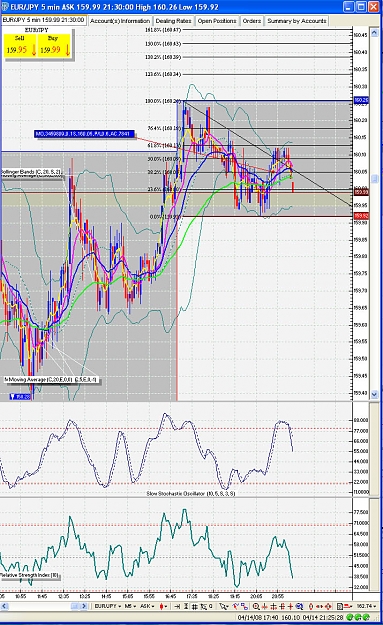Click the blue zoom region icon

(299, 606)
